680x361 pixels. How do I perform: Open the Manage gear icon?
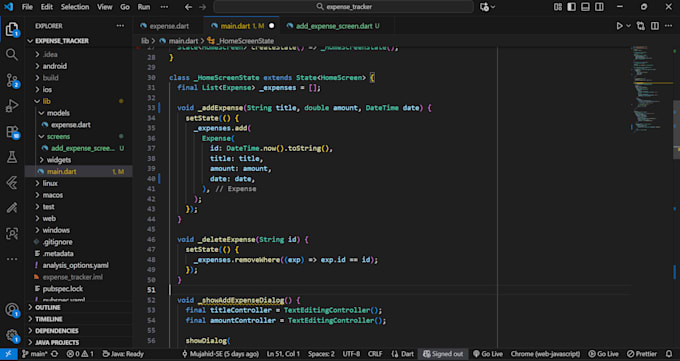pos(12,335)
